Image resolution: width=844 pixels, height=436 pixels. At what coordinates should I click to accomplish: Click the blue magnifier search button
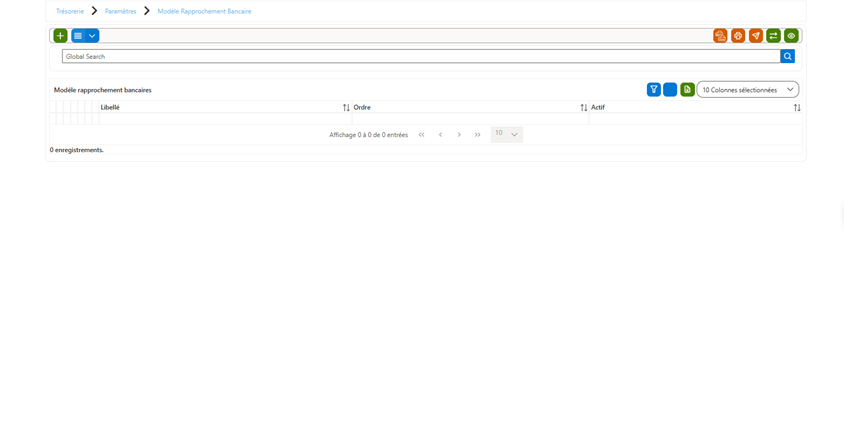tap(787, 56)
